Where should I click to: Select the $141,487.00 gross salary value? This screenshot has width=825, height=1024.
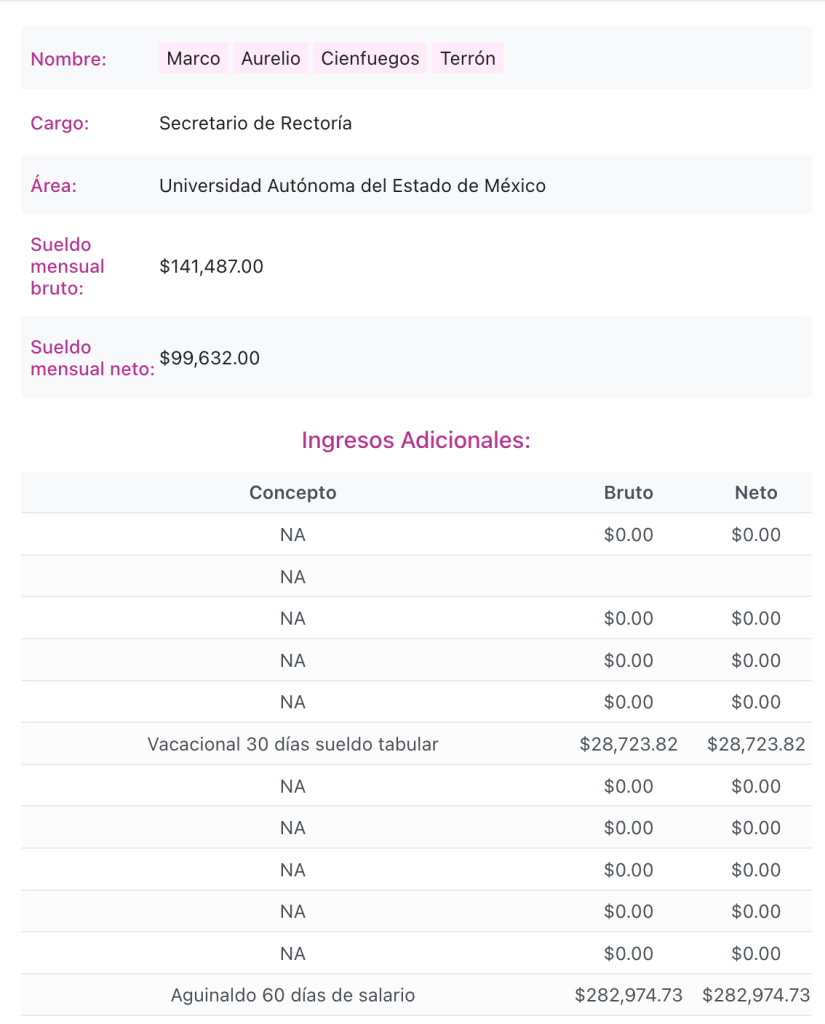[x=211, y=267]
